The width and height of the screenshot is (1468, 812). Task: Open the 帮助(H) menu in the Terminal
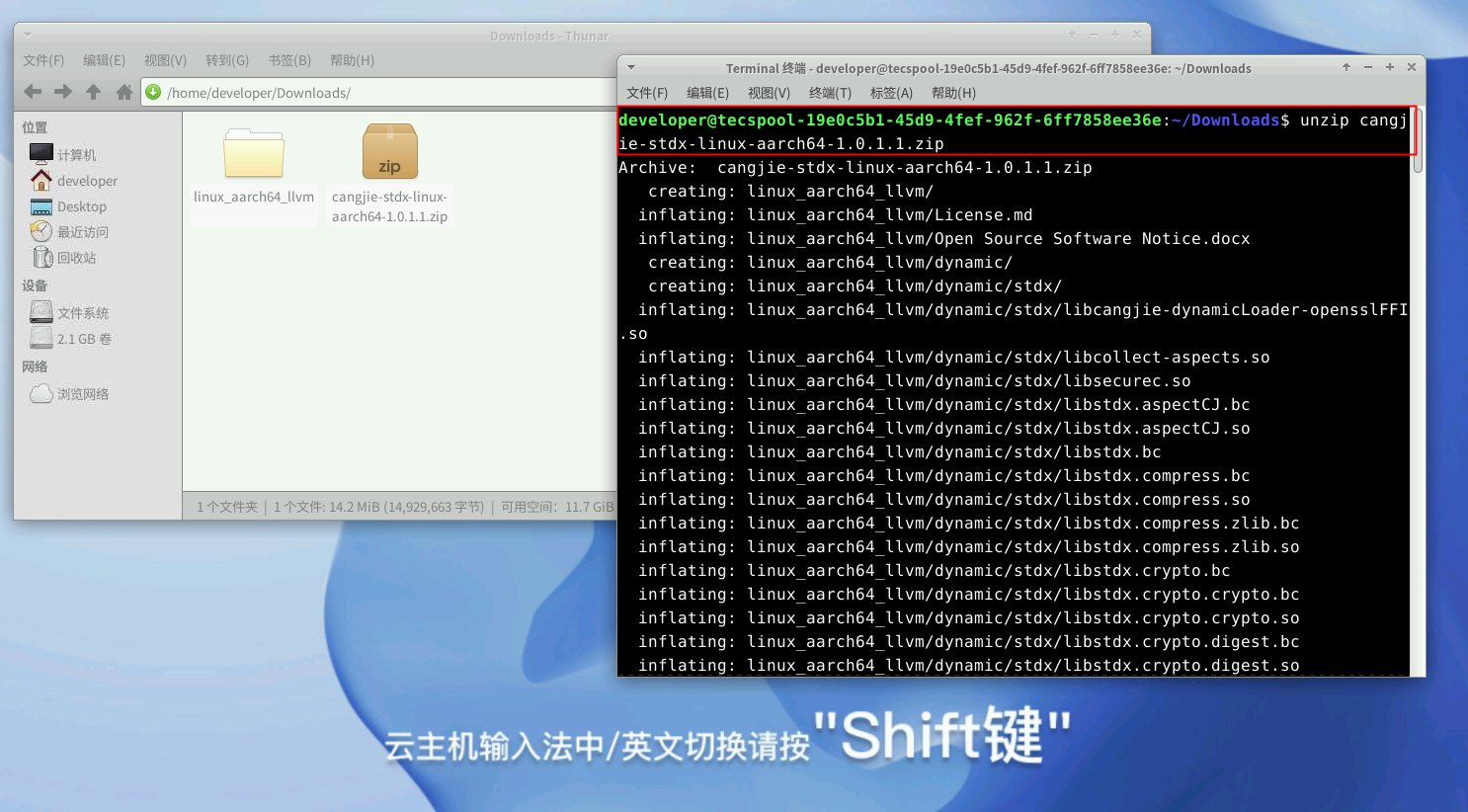coord(953,93)
